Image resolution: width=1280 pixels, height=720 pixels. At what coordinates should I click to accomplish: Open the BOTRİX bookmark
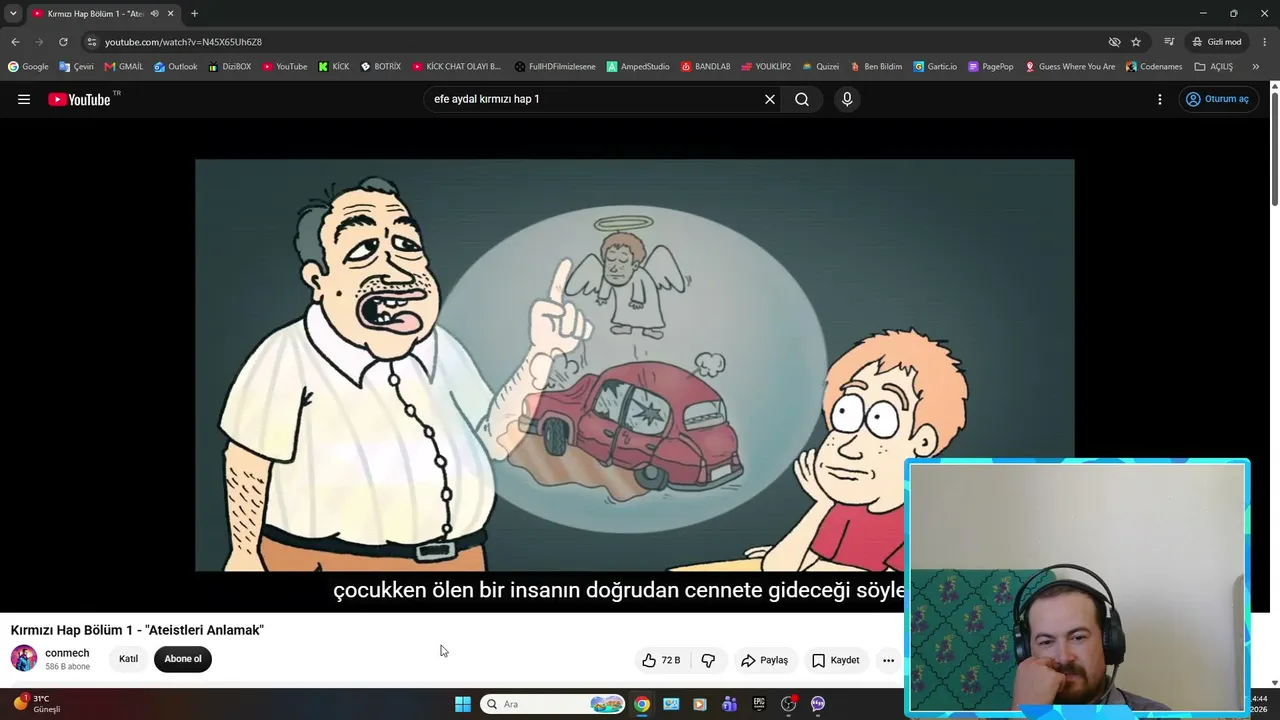381,67
